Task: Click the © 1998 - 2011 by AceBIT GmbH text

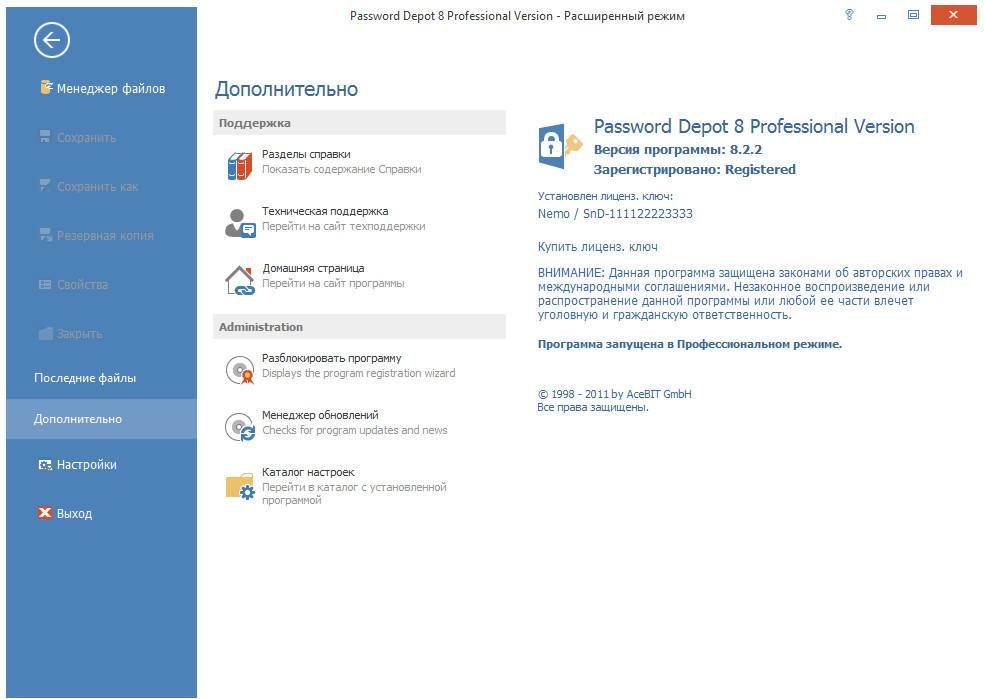Action: [x=614, y=394]
